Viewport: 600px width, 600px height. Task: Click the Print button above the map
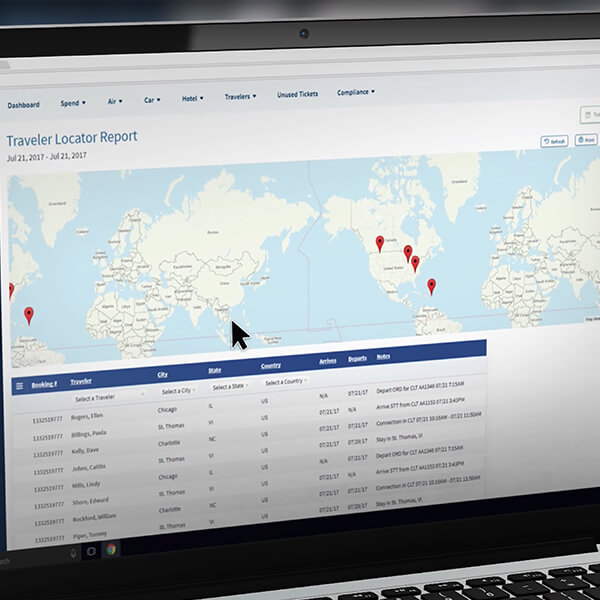click(x=586, y=140)
